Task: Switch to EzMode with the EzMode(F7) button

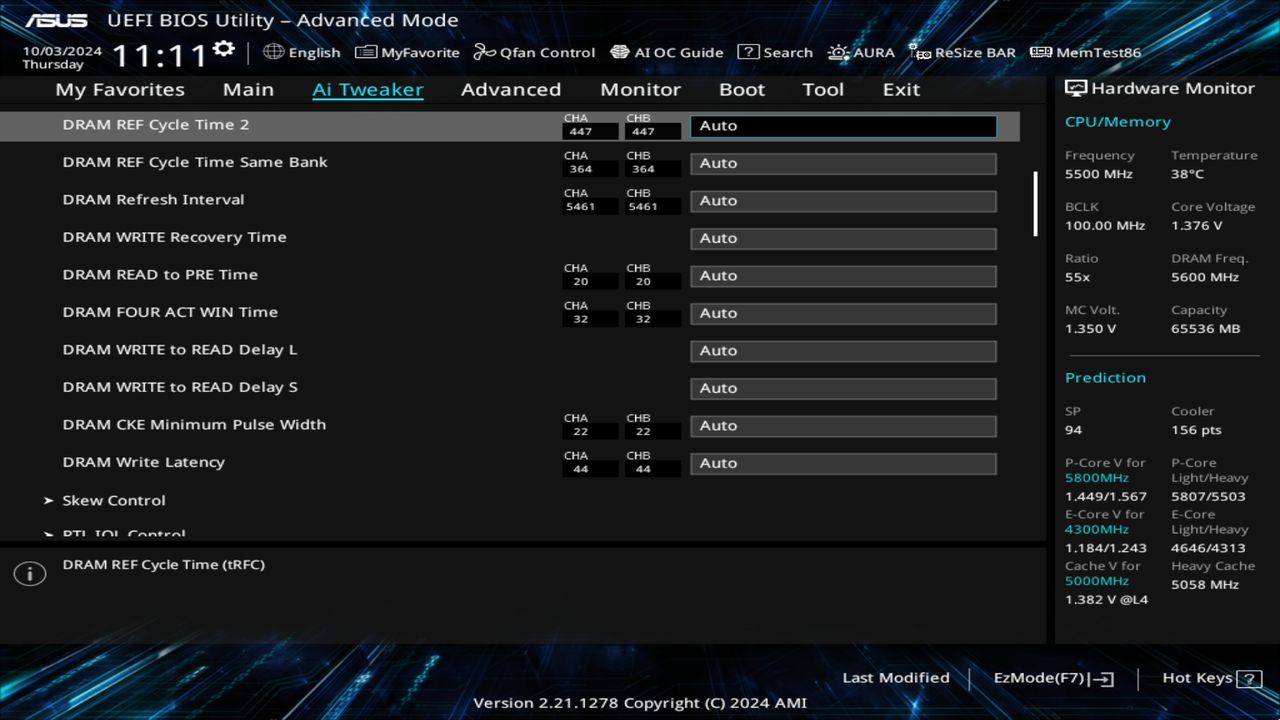Action: [1052, 677]
